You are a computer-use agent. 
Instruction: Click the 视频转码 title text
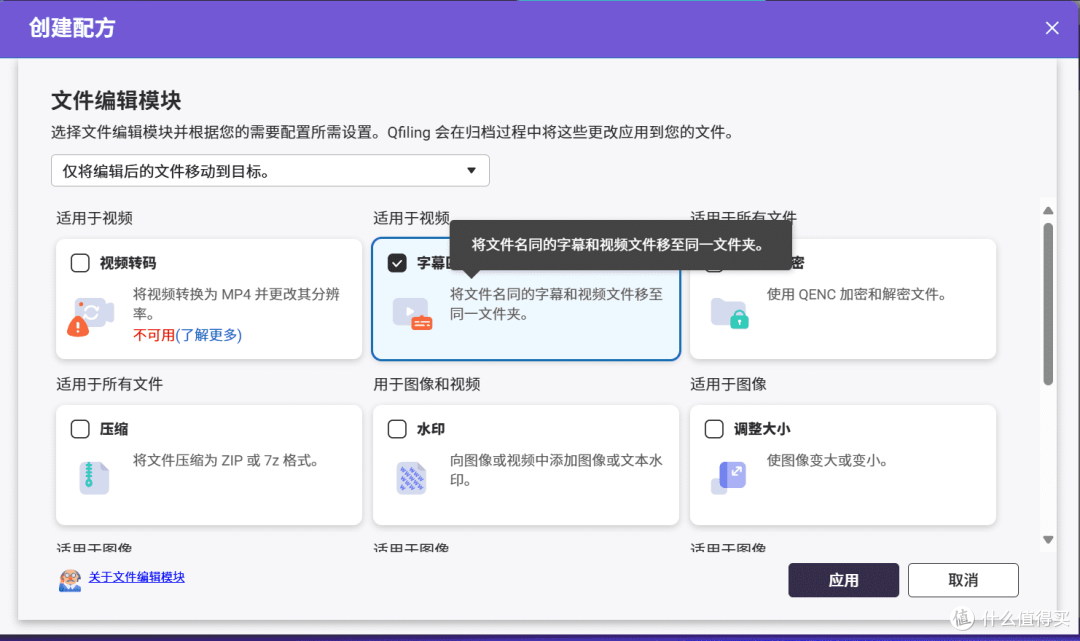click(x=127, y=263)
